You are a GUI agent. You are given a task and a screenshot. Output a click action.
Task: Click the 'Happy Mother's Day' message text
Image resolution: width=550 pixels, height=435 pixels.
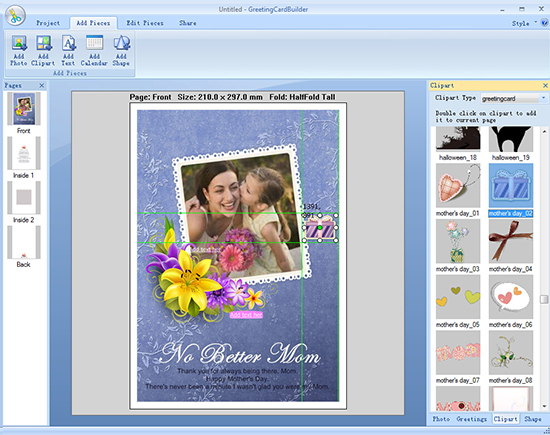click(x=237, y=379)
